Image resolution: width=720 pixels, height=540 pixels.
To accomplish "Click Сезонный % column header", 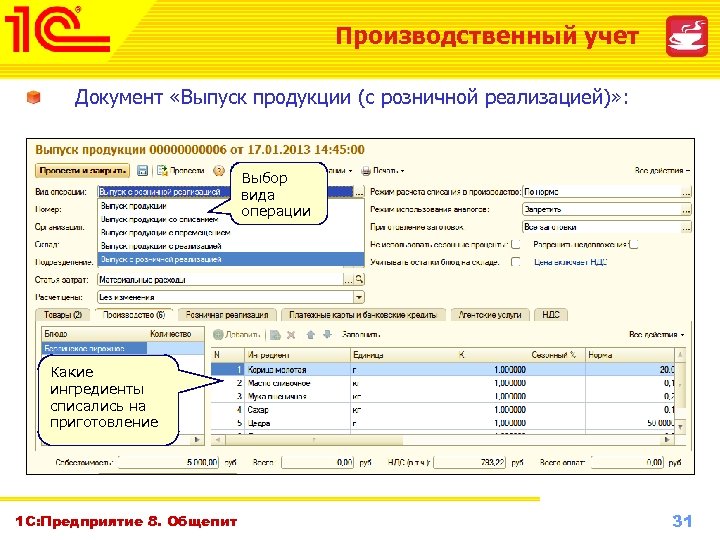I will click(554, 355).
